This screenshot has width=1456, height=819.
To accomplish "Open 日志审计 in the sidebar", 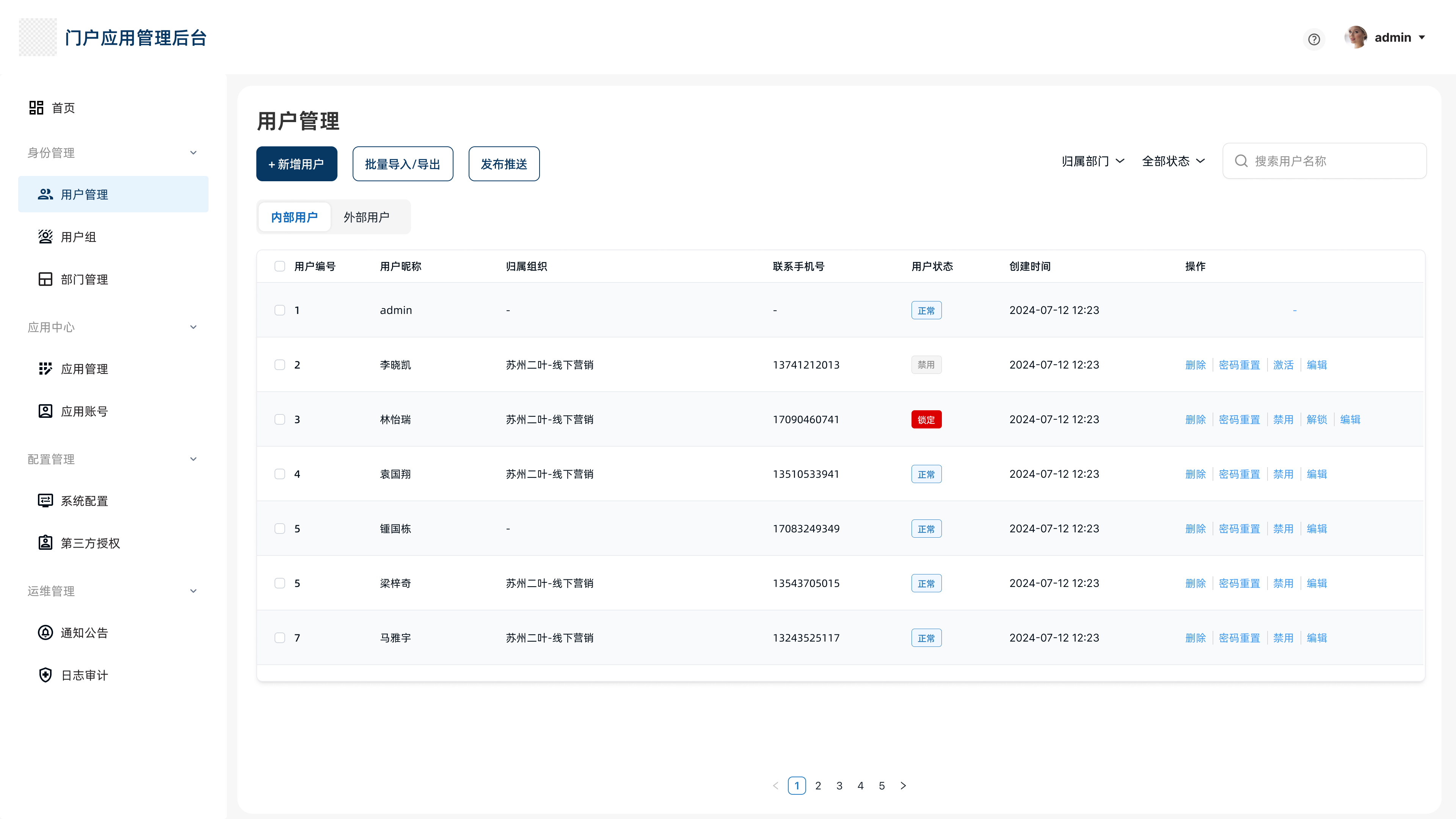I will pos(84,675).
